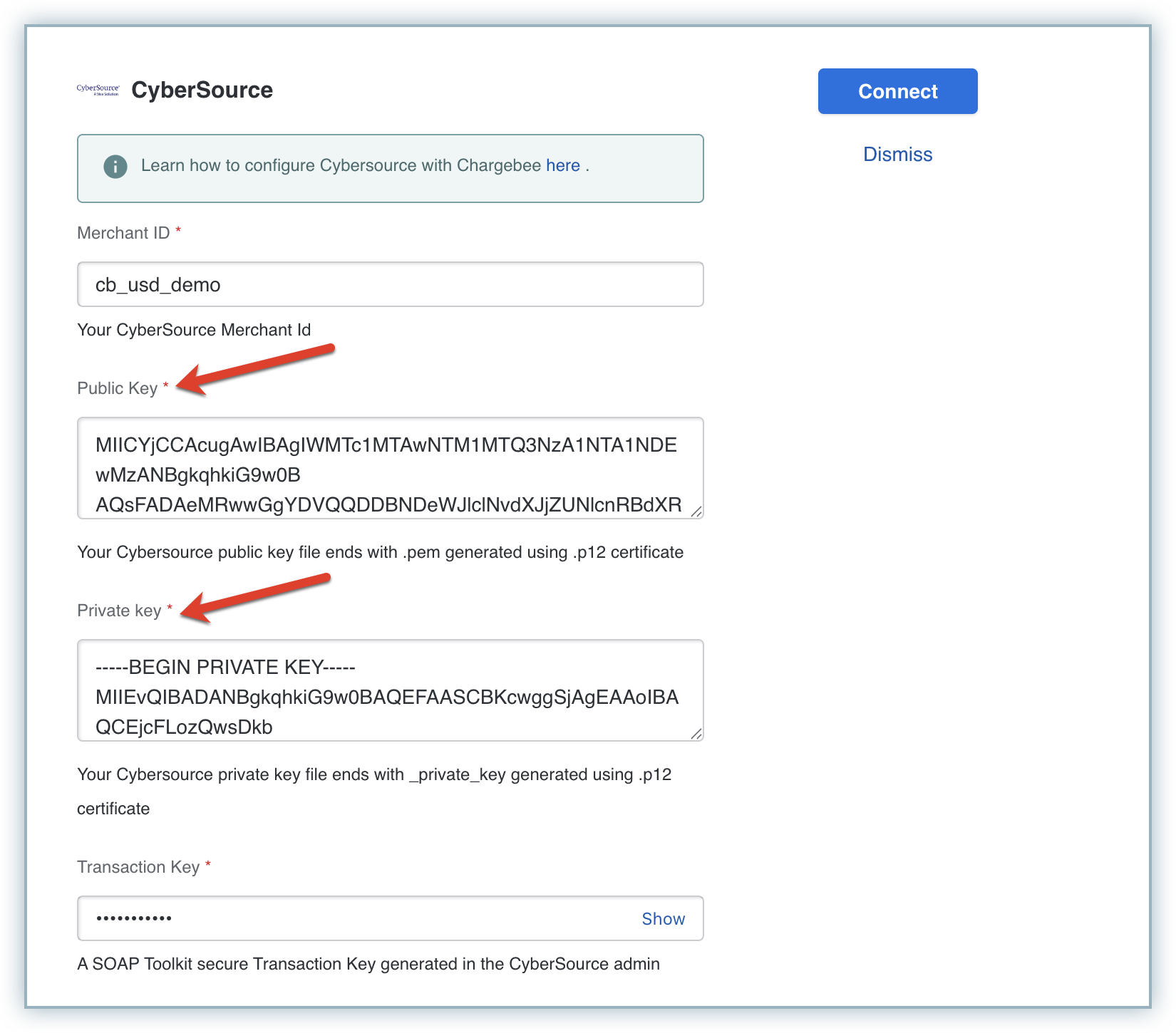
Task: Click the CyberSource page heading
Action: click(202, 90)
